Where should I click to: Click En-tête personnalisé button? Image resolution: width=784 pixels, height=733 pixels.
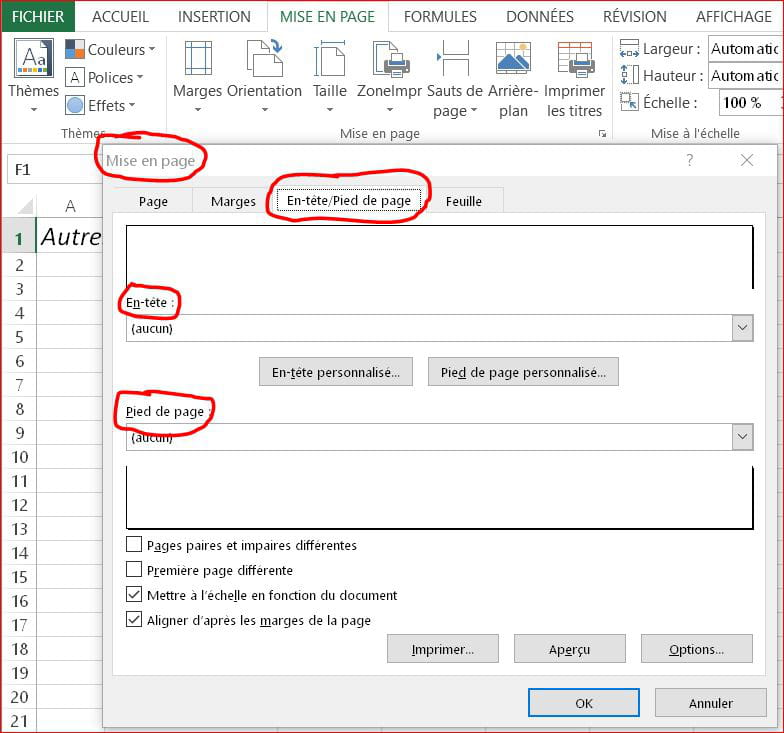336,372
